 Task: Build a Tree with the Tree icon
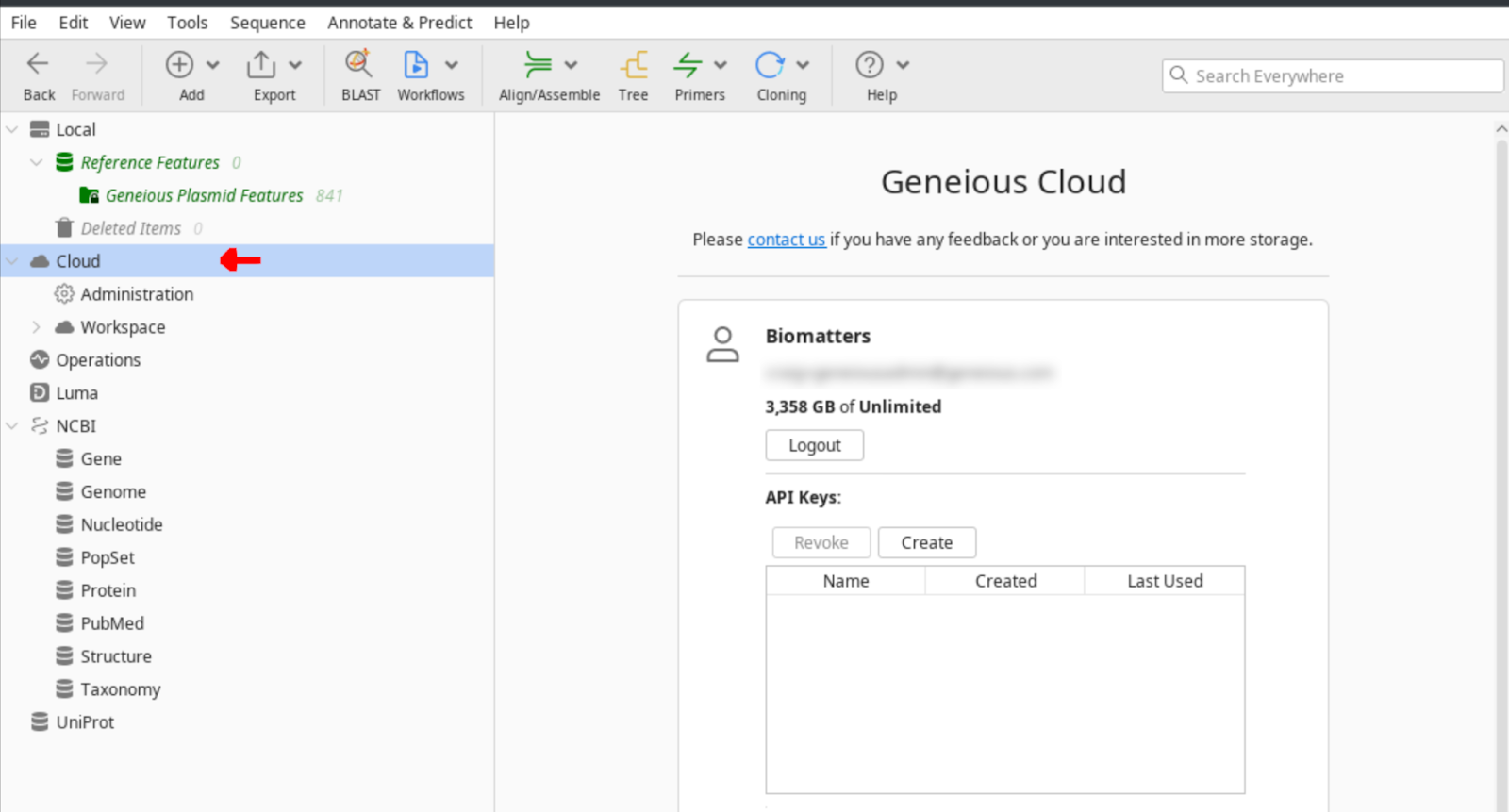coord(634,64)
